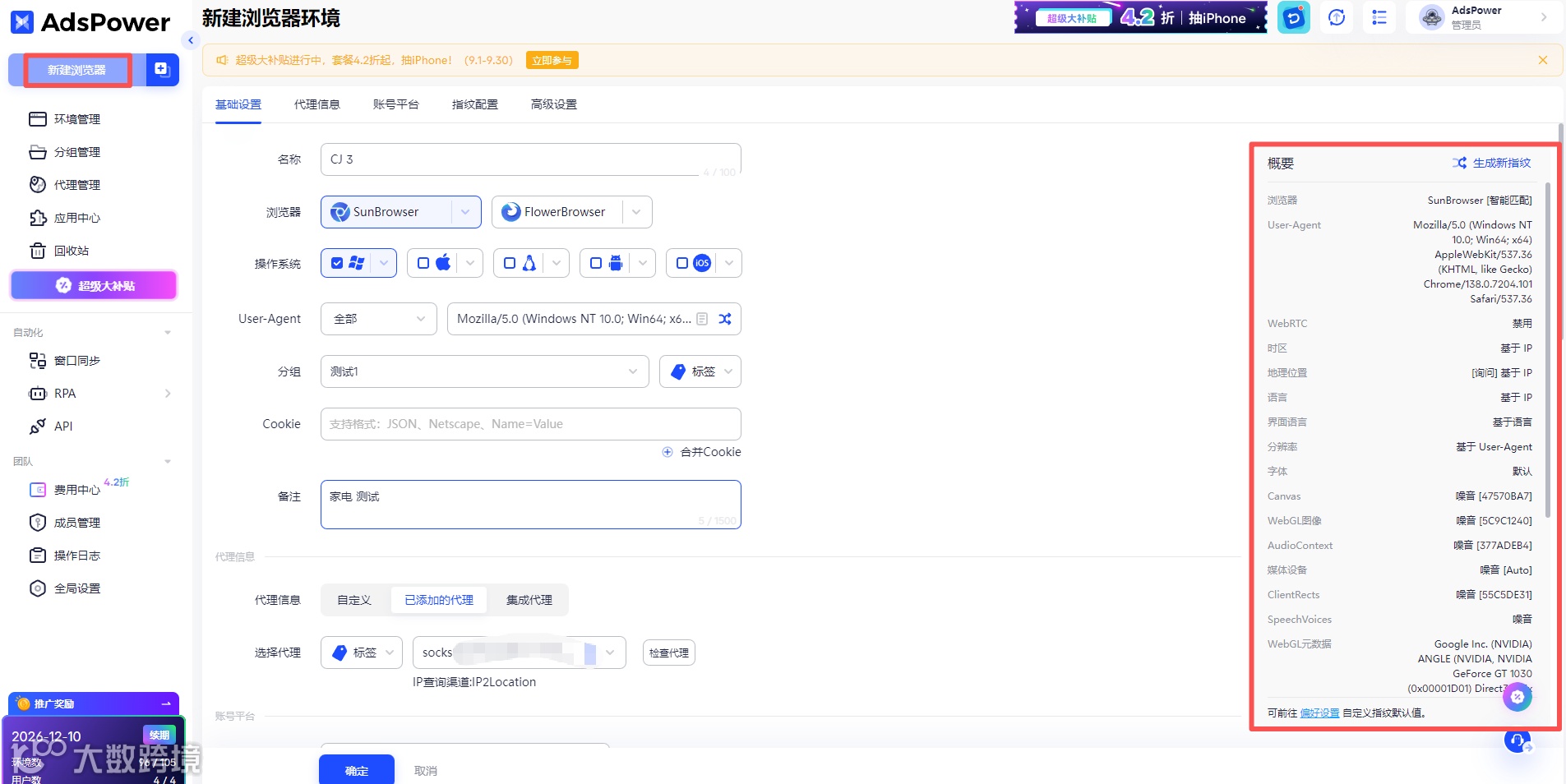
Task: Select 集成代理 proxy mode
Action: 529,600
